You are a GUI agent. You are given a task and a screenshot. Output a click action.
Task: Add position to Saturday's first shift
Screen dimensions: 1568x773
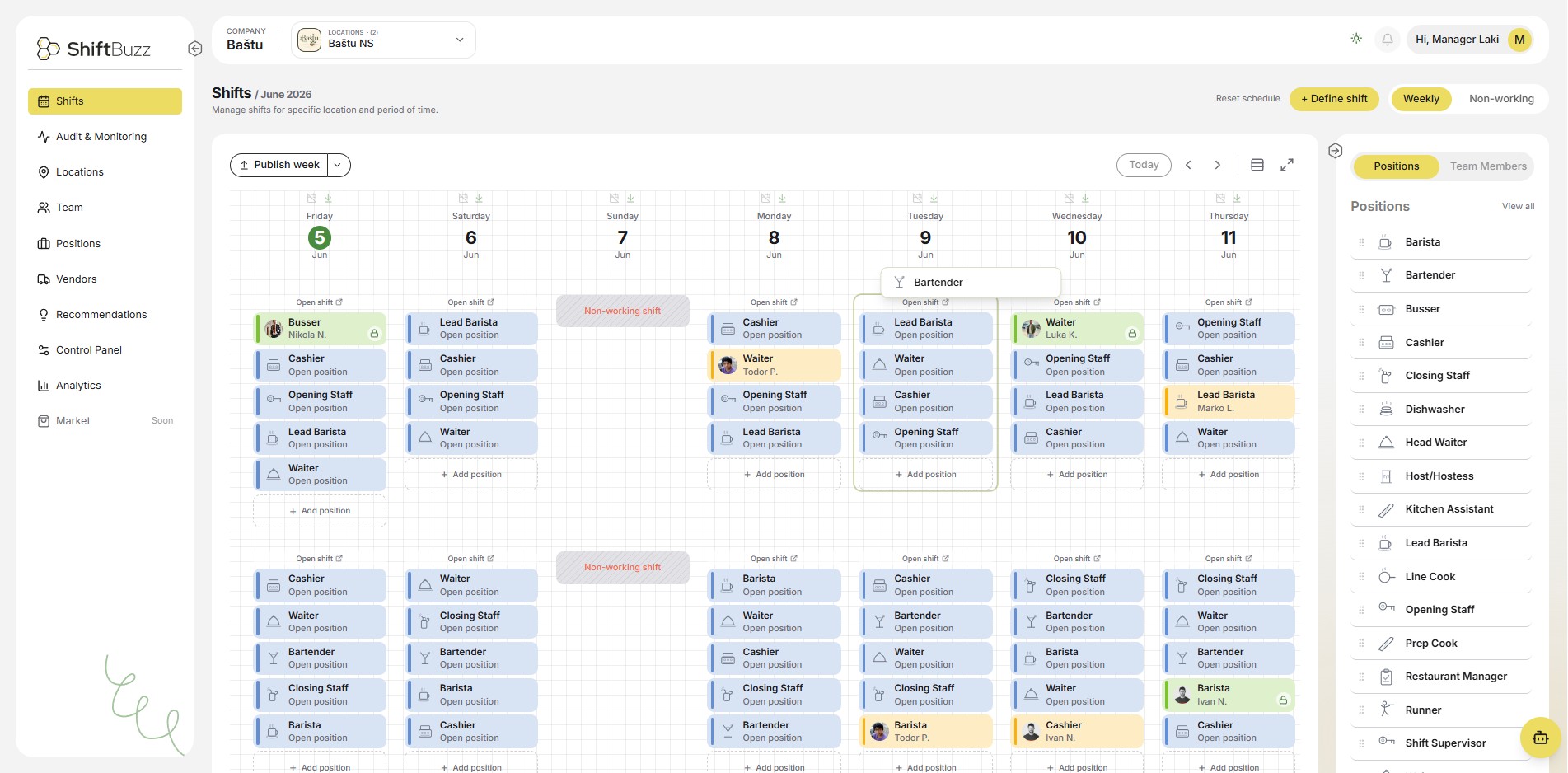coord(471,475)
